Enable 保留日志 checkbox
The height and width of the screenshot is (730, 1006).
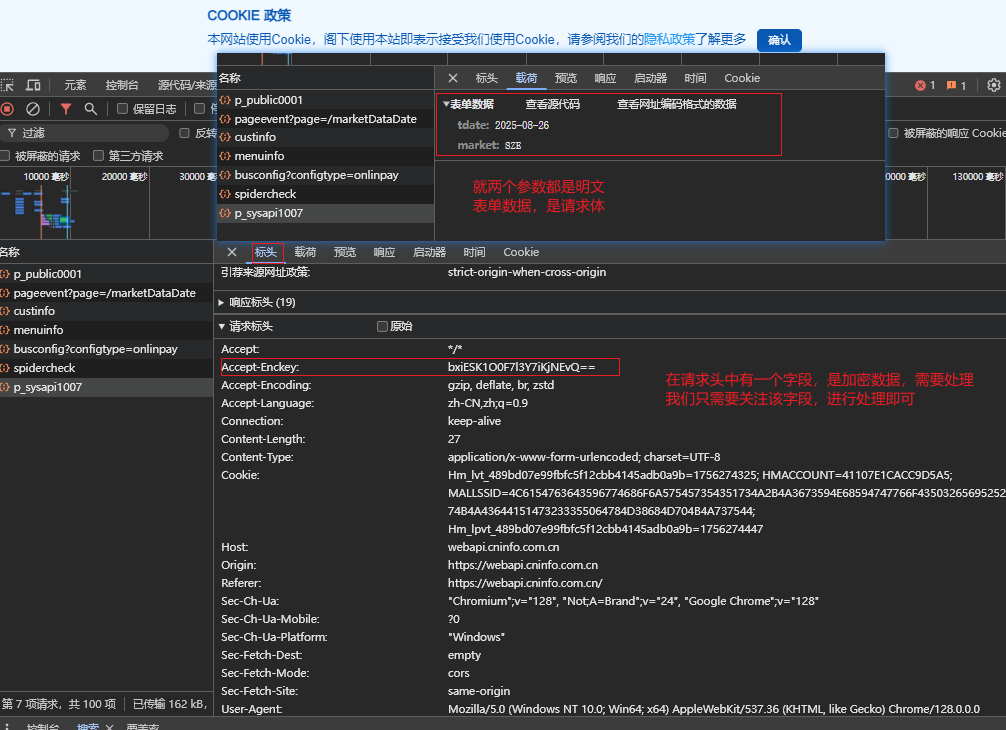[122, 109]
